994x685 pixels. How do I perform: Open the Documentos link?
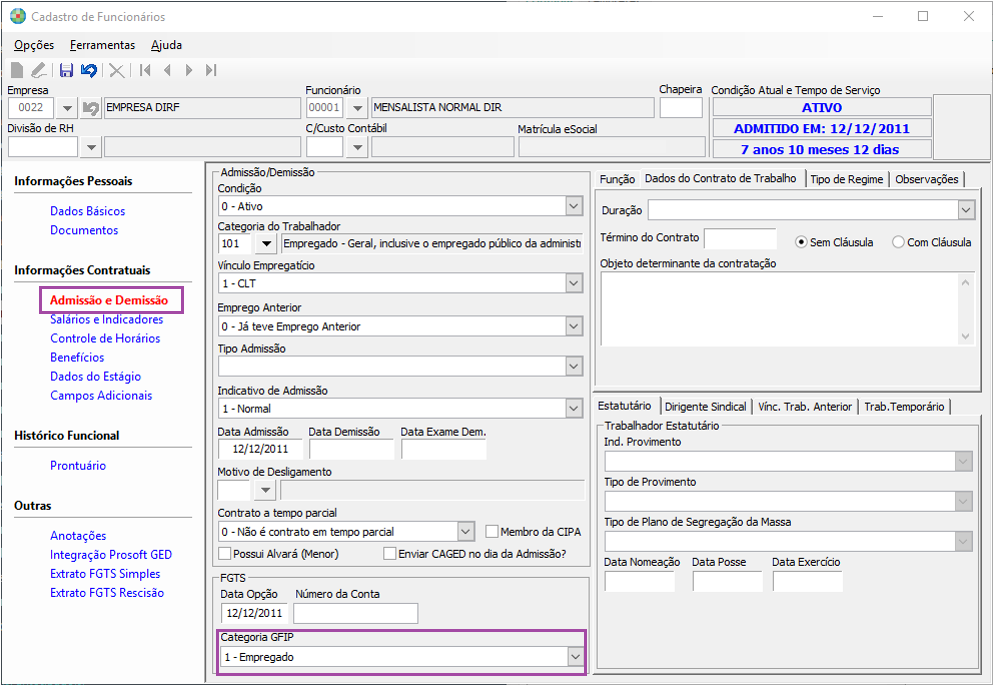(x=84, y=230)
